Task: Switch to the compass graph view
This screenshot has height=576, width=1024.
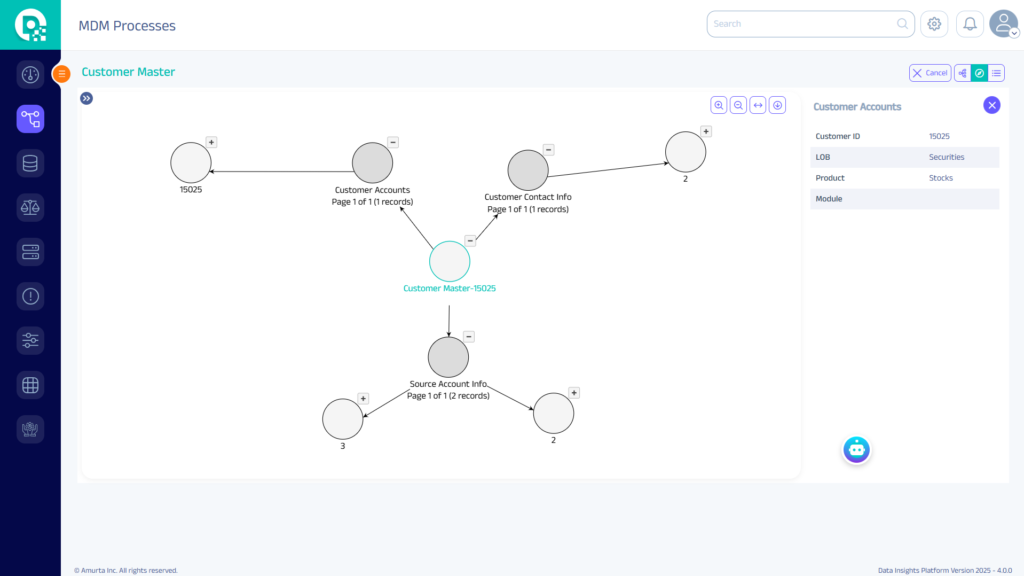Action: point(979,73)
